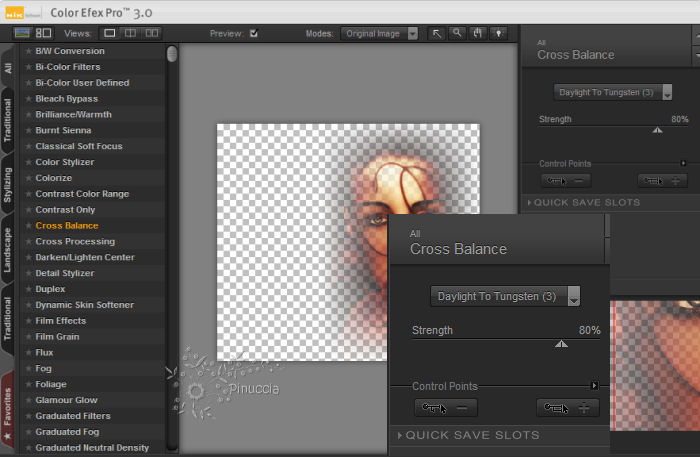Switch to the lower Traditional tab

8,318
